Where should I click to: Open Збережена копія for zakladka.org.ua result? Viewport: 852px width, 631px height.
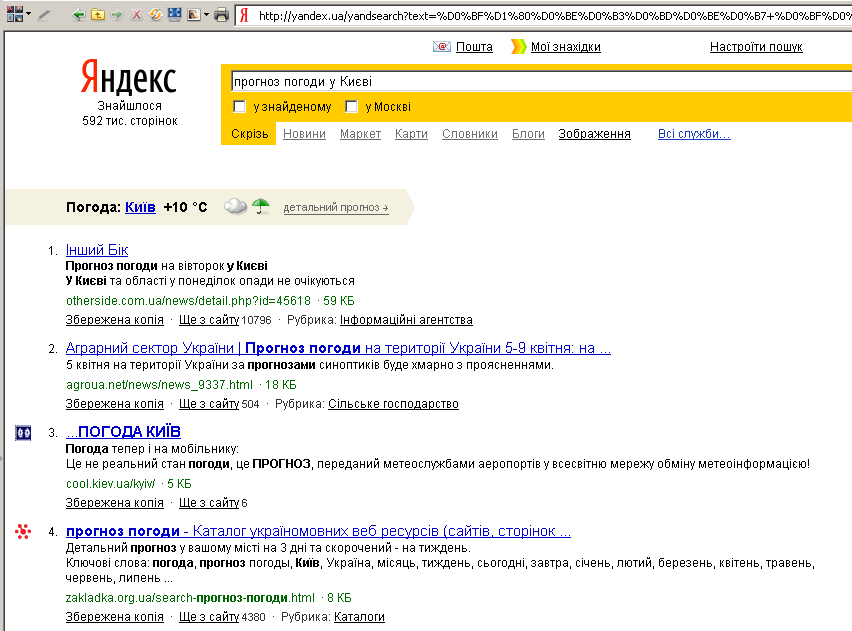[115, 617]
